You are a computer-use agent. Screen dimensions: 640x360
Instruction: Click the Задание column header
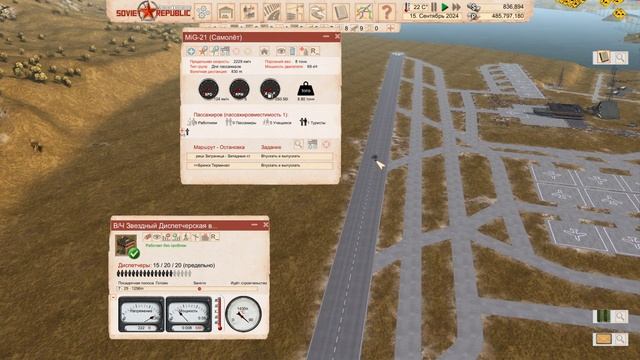coord(271,147)
